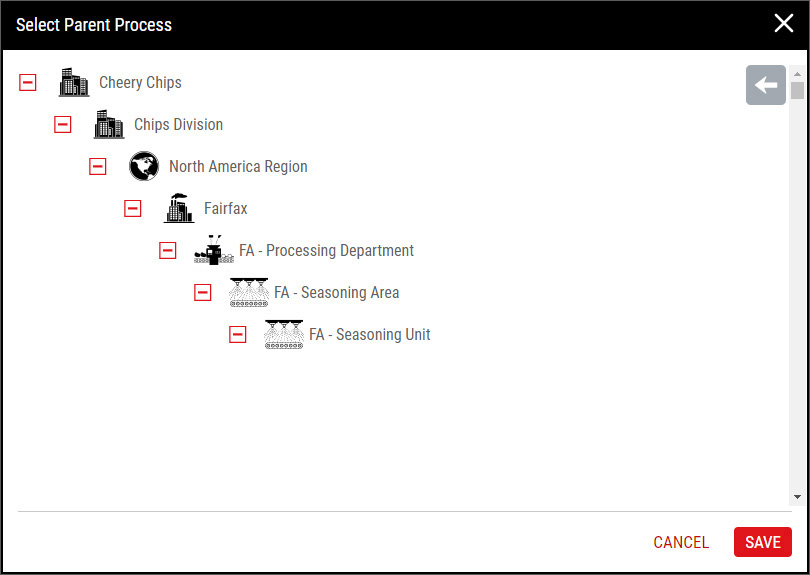Click the FA - Processing Department machine icon
Viewport: 810px width, 575px height.
click(214, 250)
